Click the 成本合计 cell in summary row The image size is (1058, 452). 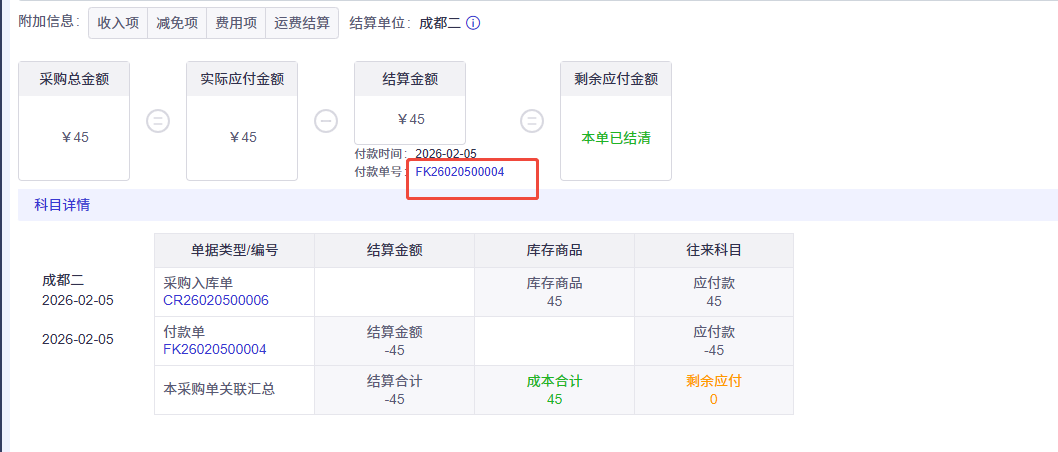[x=555, y=390]
